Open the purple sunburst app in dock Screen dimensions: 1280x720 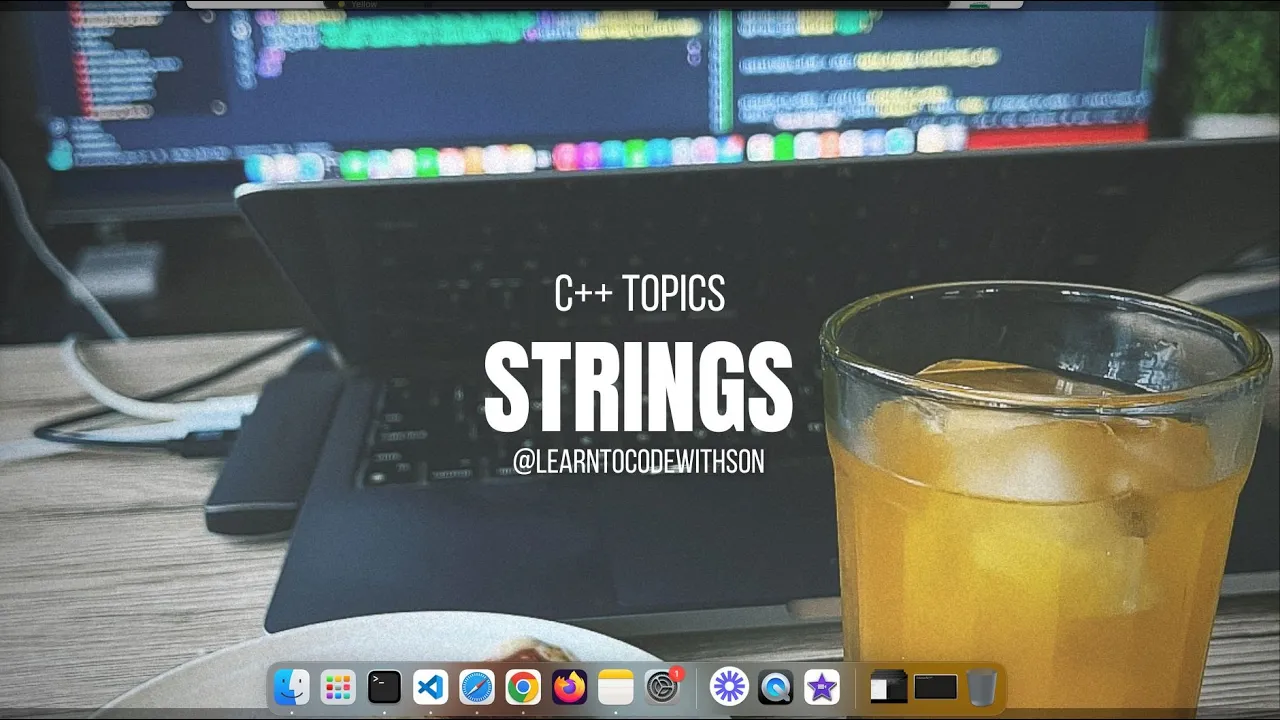pyautogui.click(x=729, y=687)
